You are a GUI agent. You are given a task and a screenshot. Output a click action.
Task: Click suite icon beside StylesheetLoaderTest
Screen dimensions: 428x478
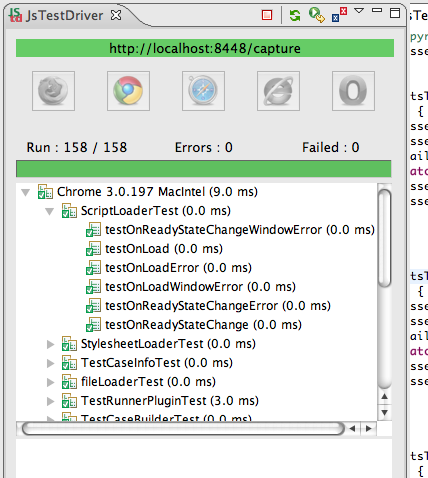point(69,344)
